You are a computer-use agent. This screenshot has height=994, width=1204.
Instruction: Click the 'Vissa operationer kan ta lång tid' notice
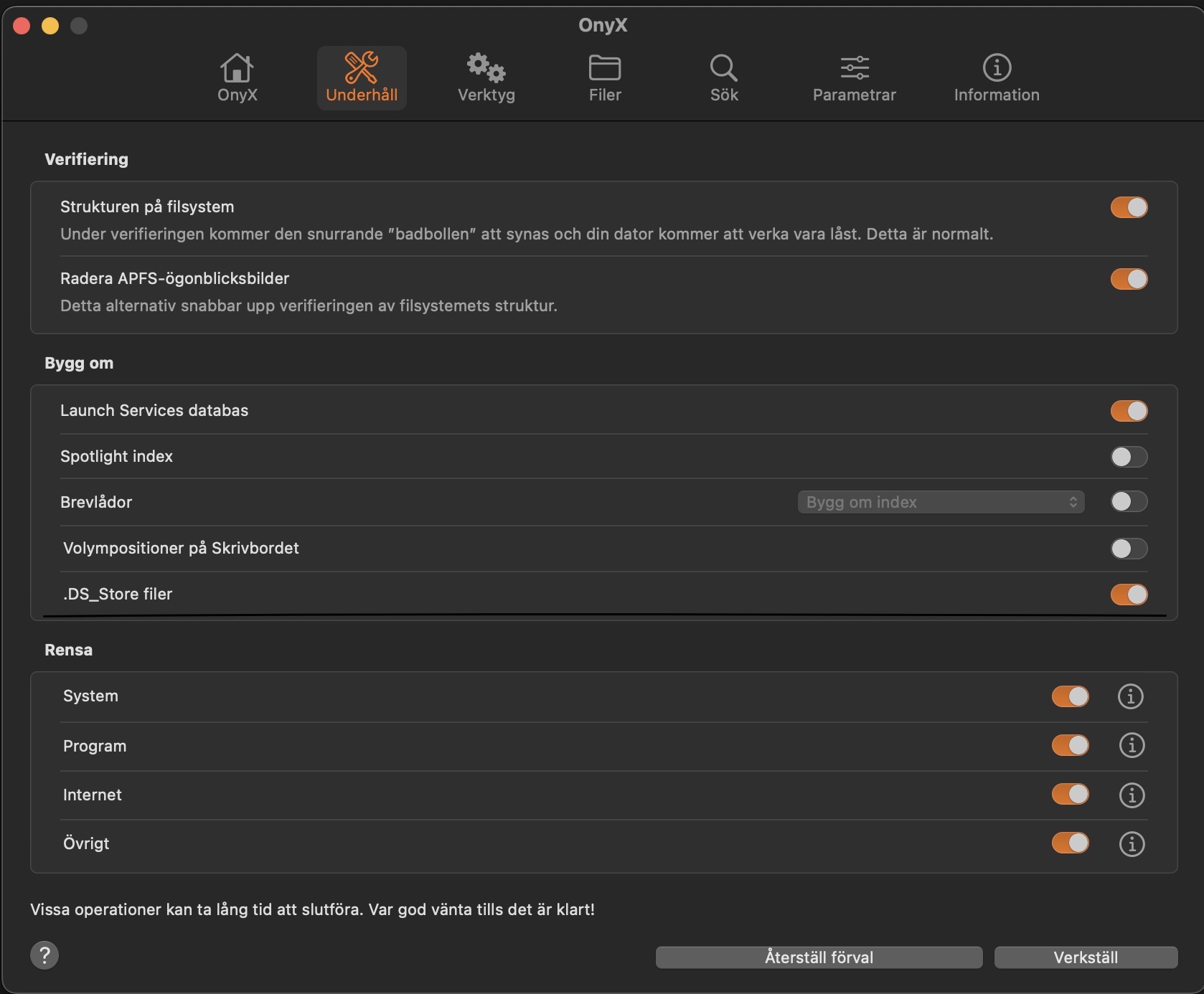pyautogui.click(x=312, y=909)
